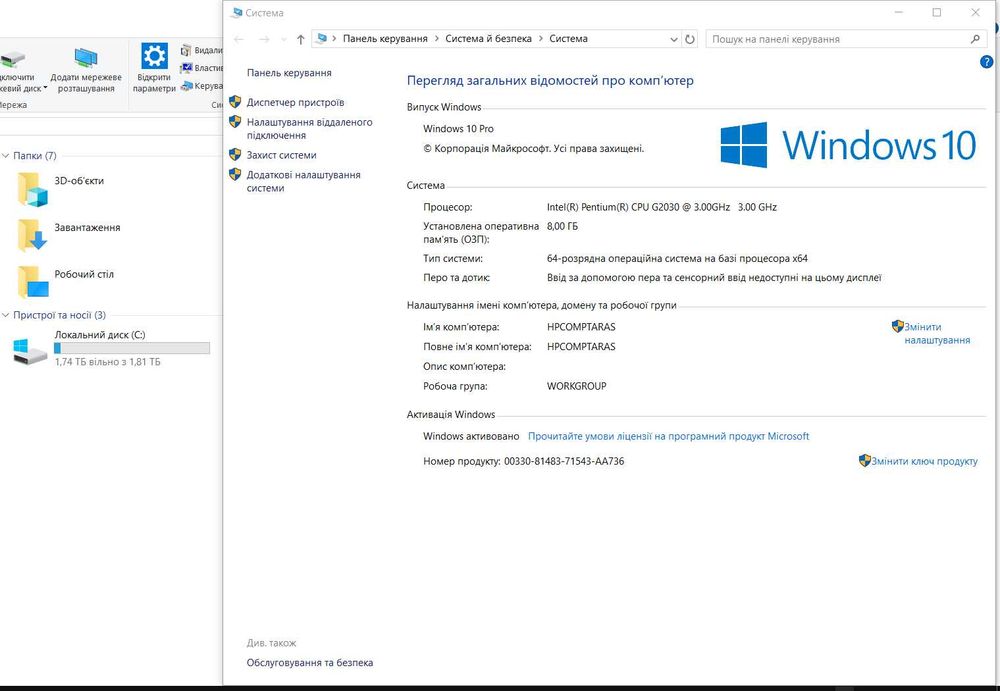Click the manage icon in Explorer ribbon

tap(186, 85)
